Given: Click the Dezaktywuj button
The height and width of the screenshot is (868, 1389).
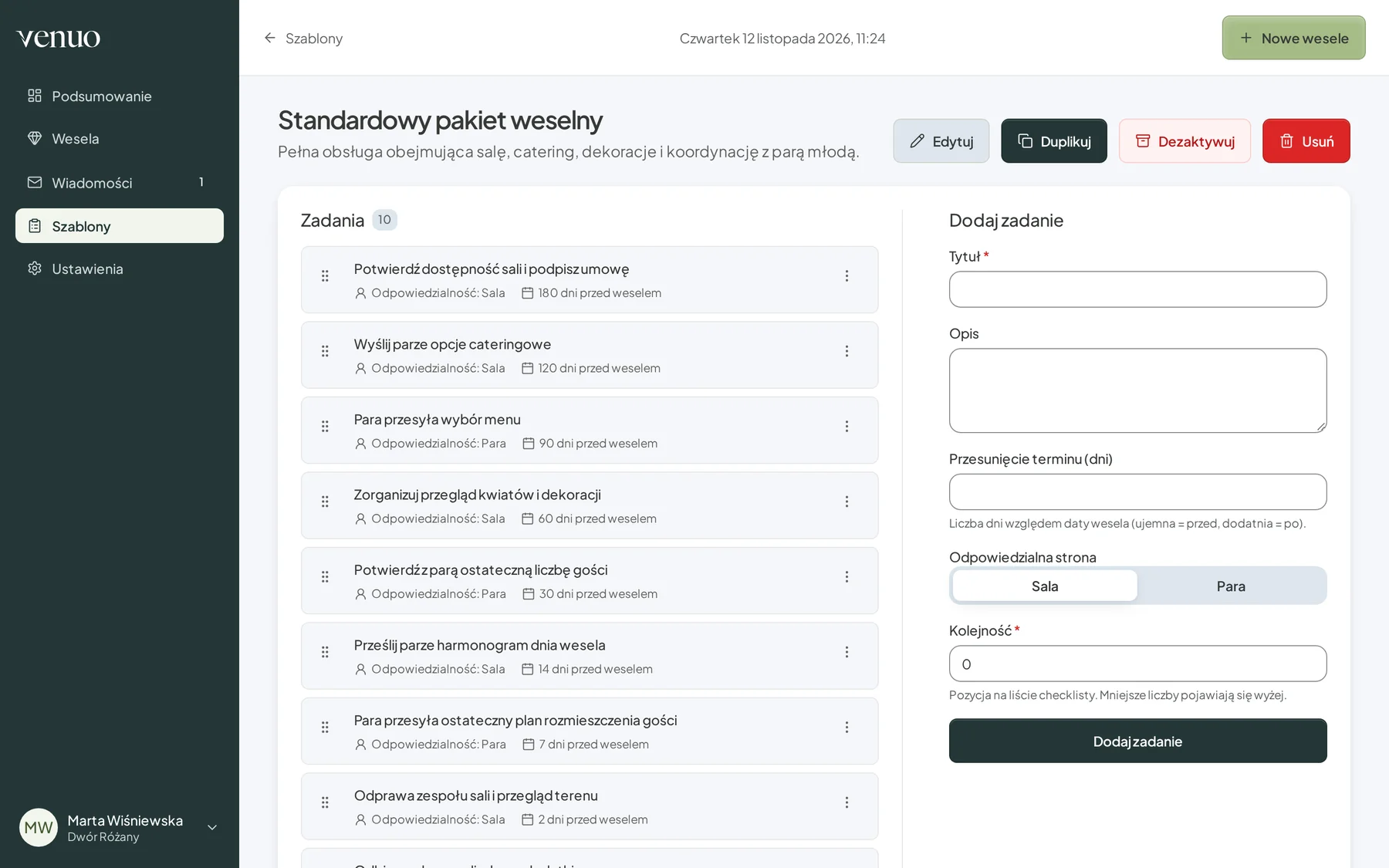Looking at the screenshot, I should click(x=1185, y=141).
